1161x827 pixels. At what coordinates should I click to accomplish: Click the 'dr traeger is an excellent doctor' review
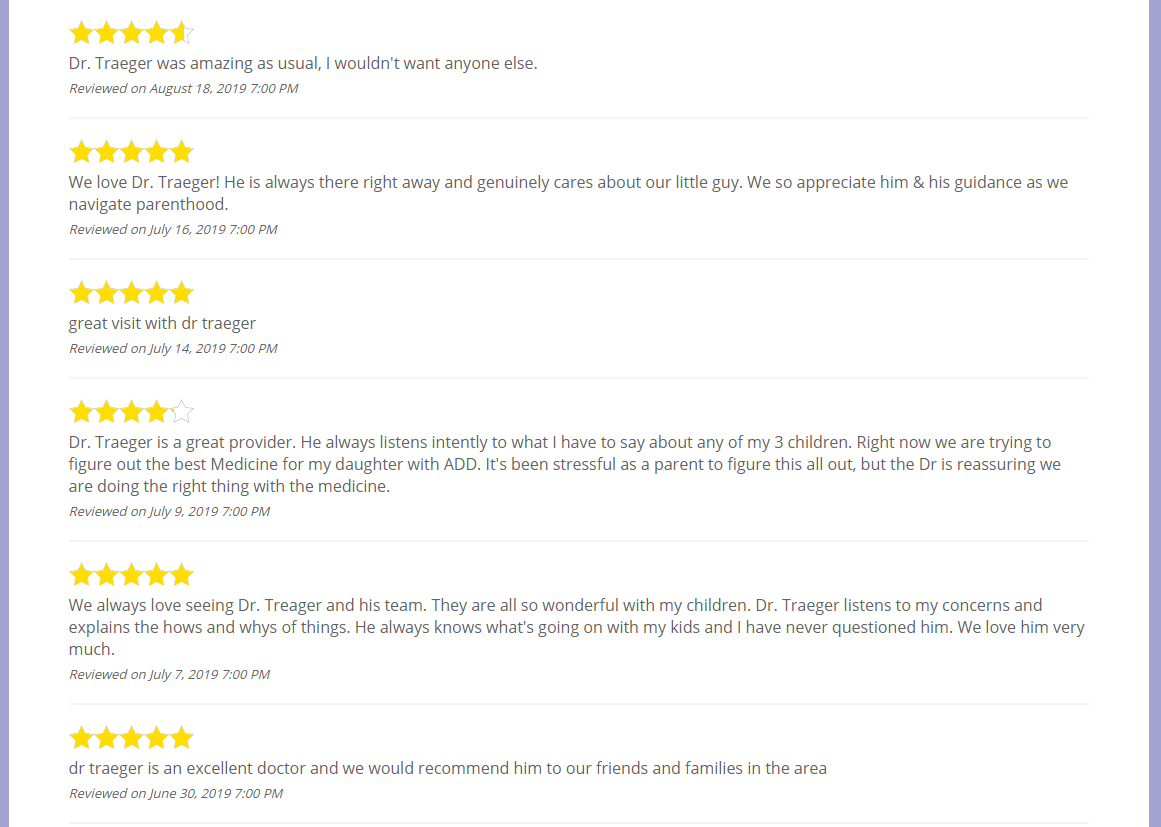point(448,769)
